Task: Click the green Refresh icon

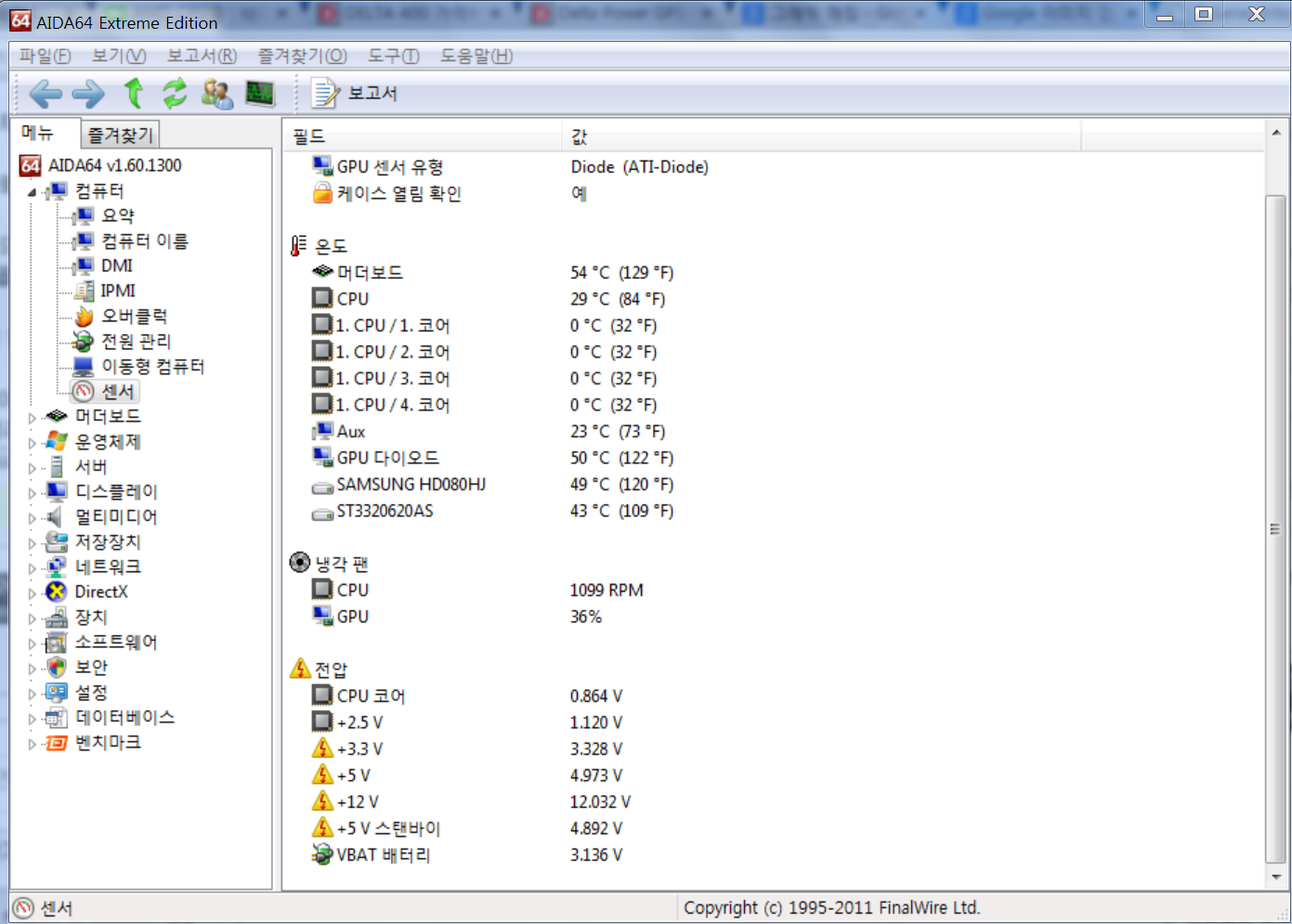Action: [x=175, y=93]
